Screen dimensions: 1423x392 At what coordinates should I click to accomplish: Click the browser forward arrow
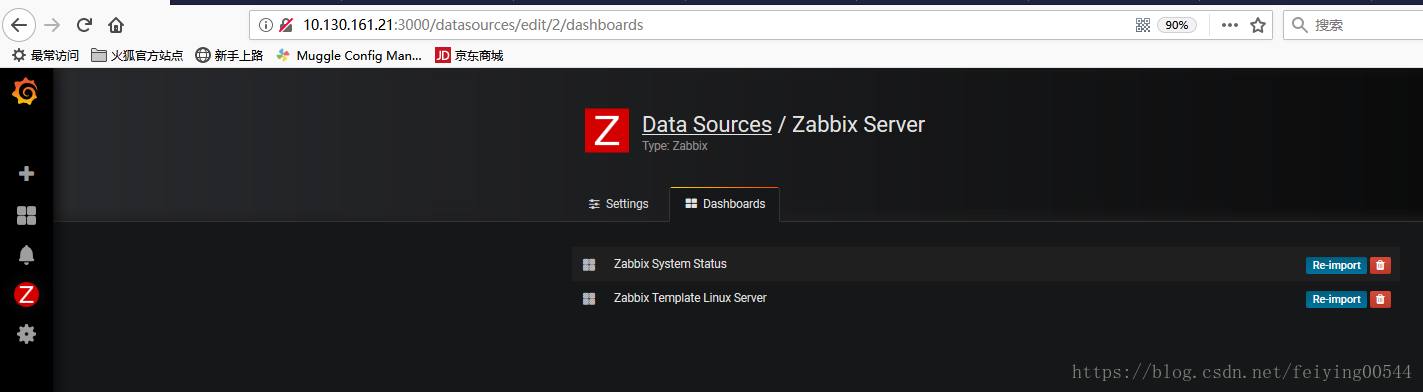pos(53,25)
